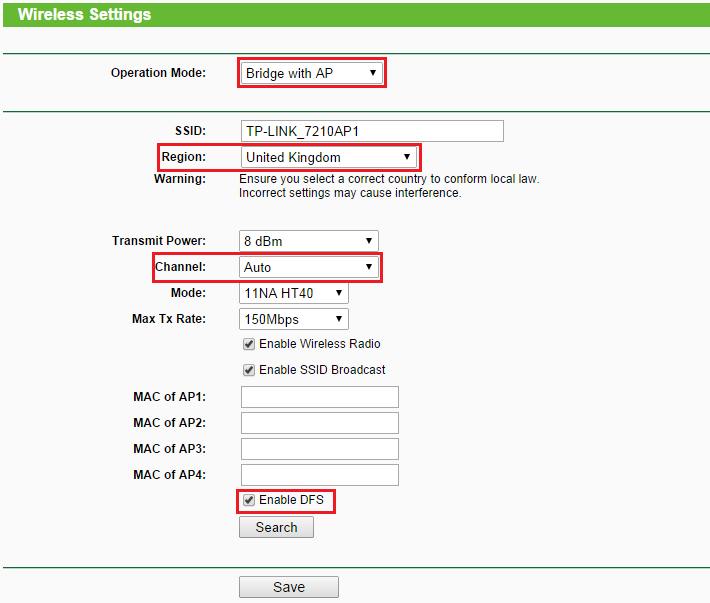Toggle Enable SSID Broadcast checkbox
The image size is (710, 603).
point(249,370)
